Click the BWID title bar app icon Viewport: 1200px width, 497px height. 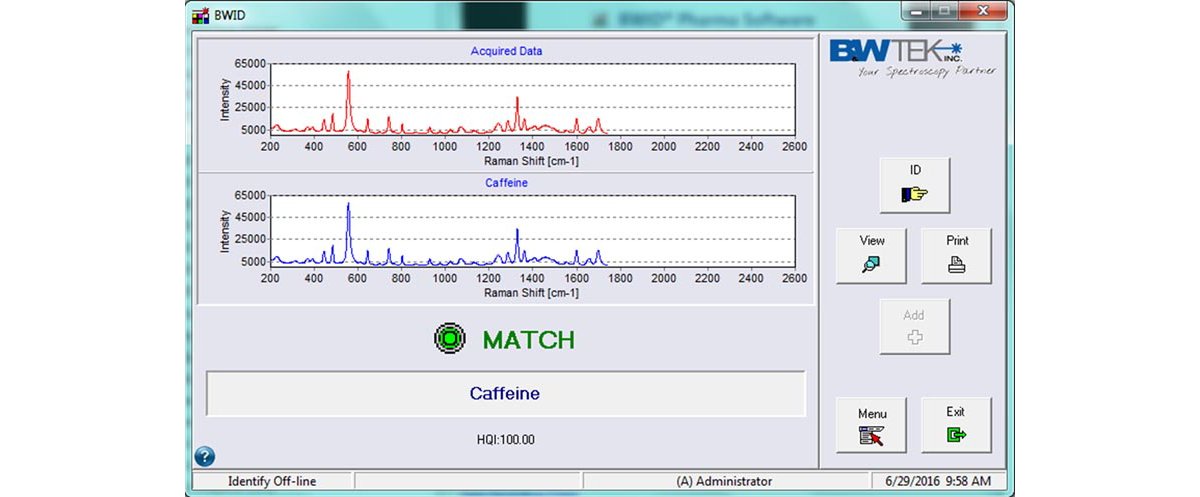pyautogui.click(x=200, y=15)
